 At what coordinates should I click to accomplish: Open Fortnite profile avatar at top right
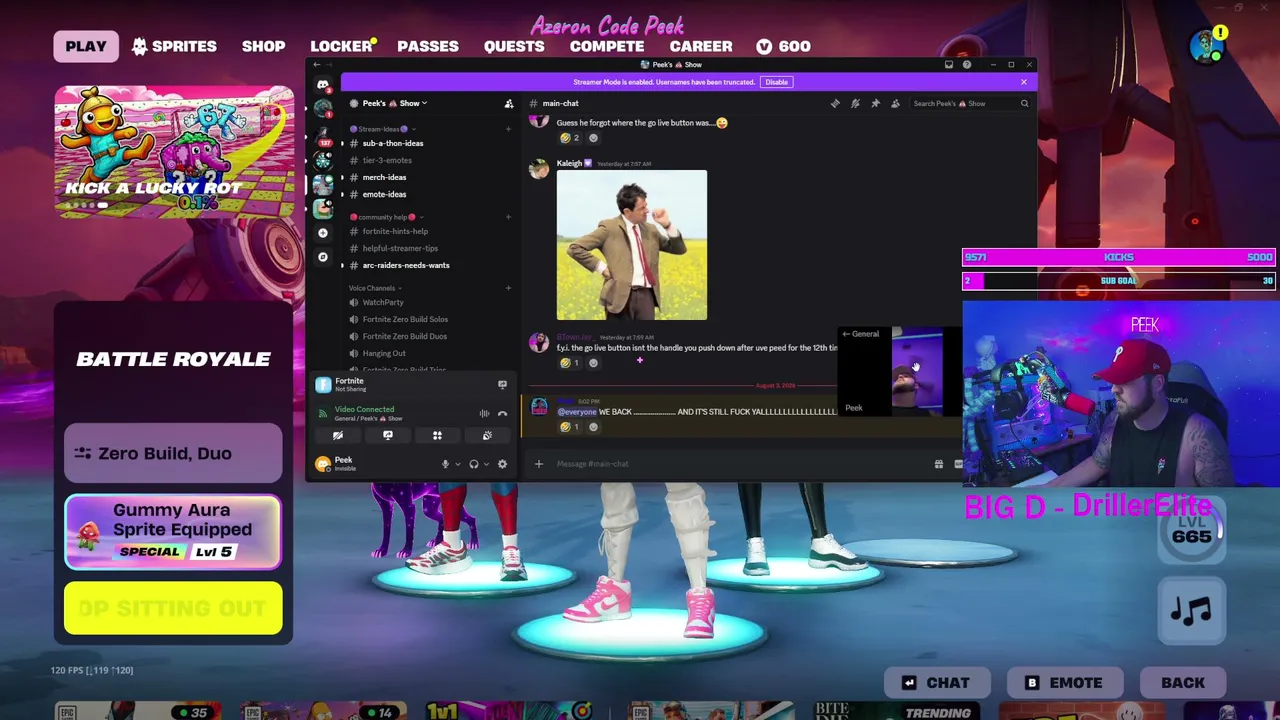pos(1207,46)
